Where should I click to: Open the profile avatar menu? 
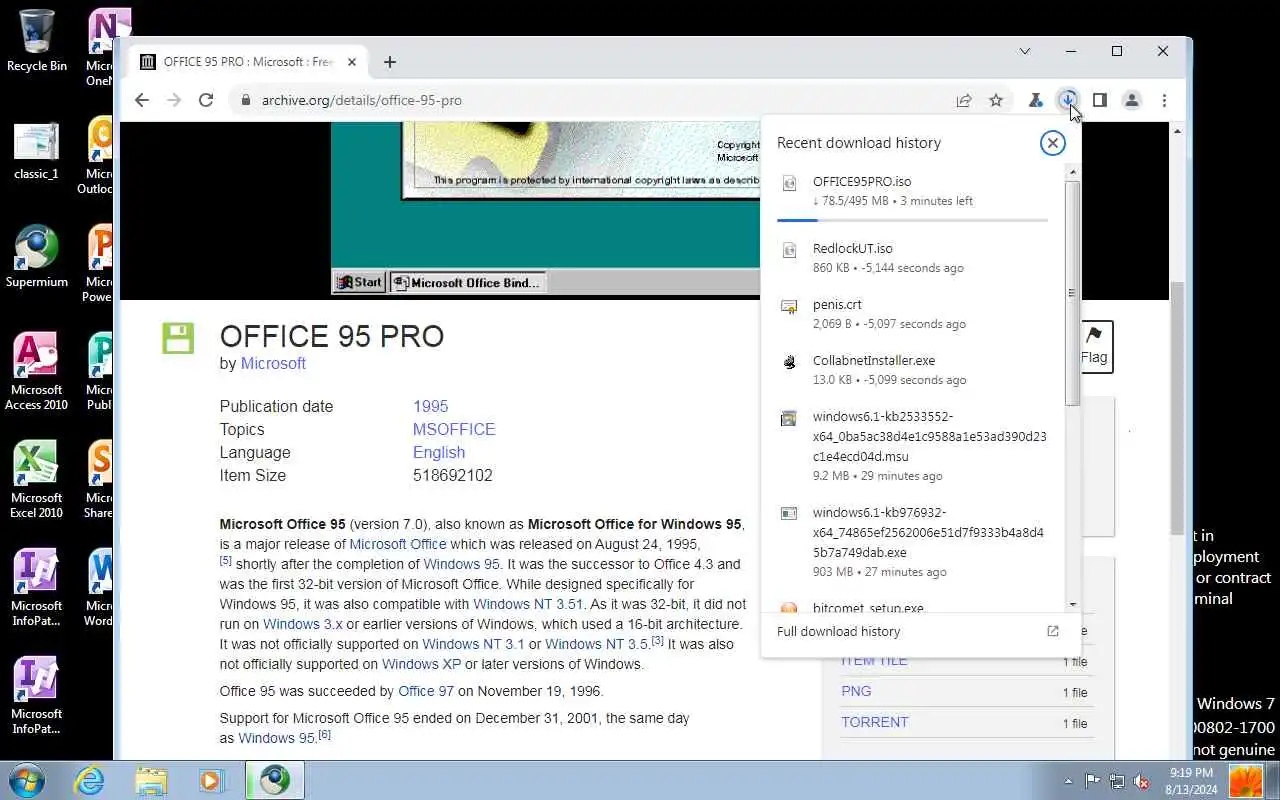[x=1132, y=100]
